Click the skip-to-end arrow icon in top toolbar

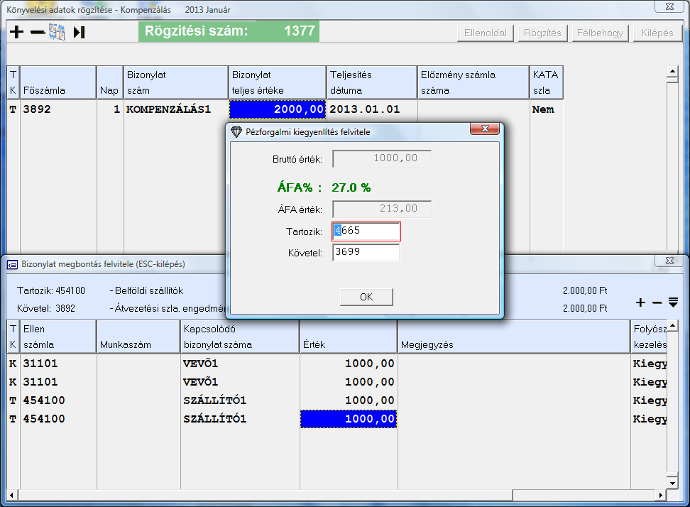(79, 32)
